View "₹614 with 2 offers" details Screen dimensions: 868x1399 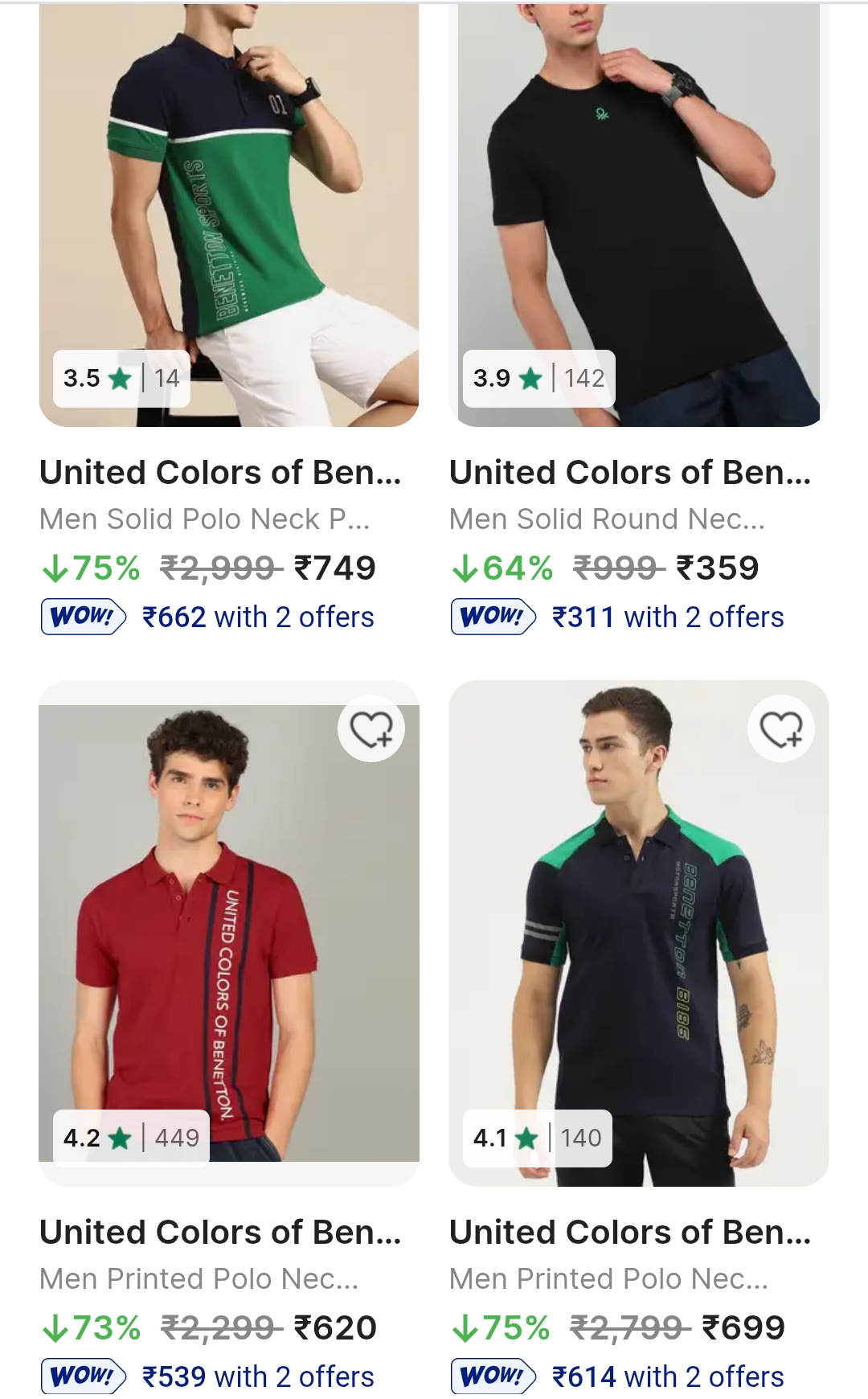coord(668,1376)
